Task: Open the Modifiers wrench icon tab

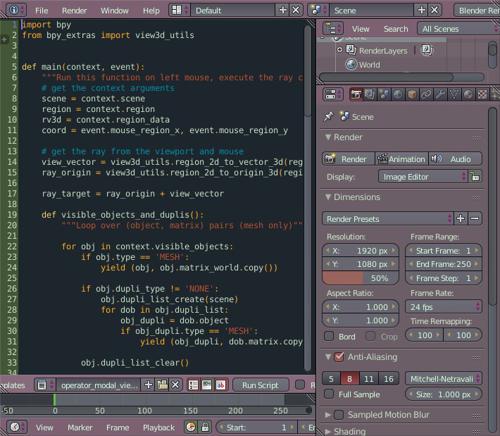Action: click(440, 95)
